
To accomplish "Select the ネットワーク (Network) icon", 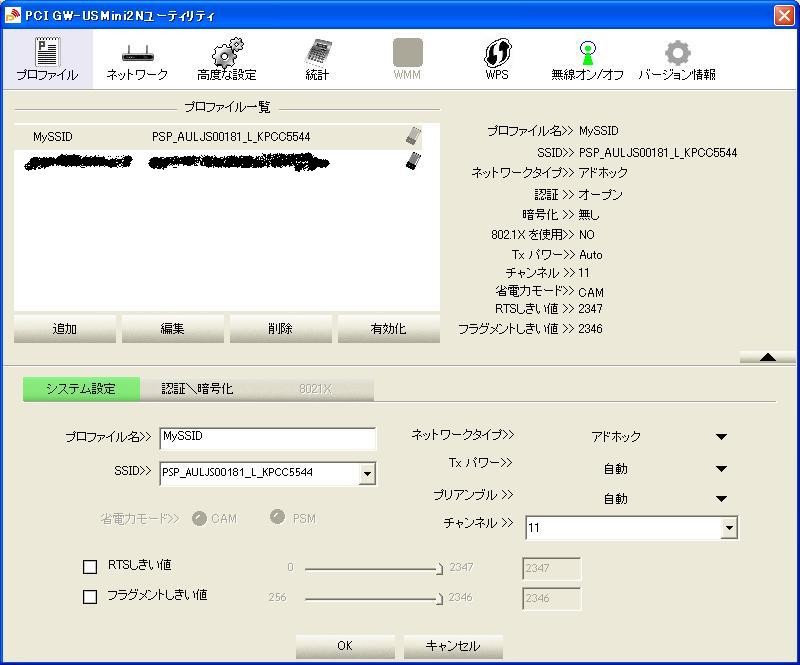I will click(x=135, y=57).
